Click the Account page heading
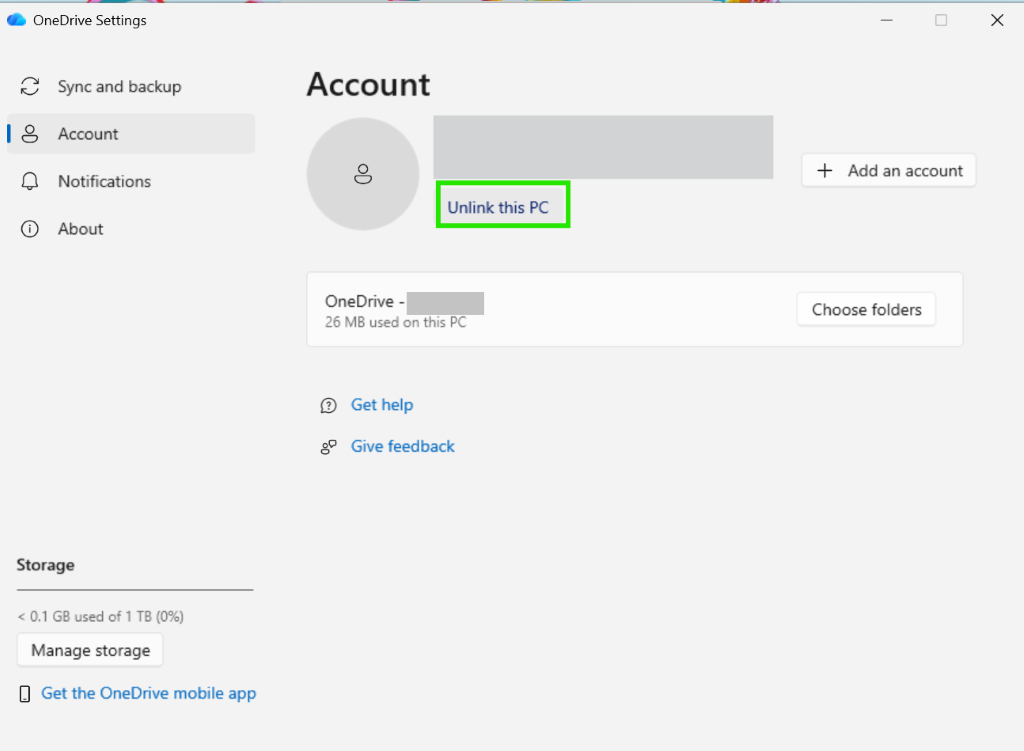The image size is (1024, 751). click(x=368, y=84)
